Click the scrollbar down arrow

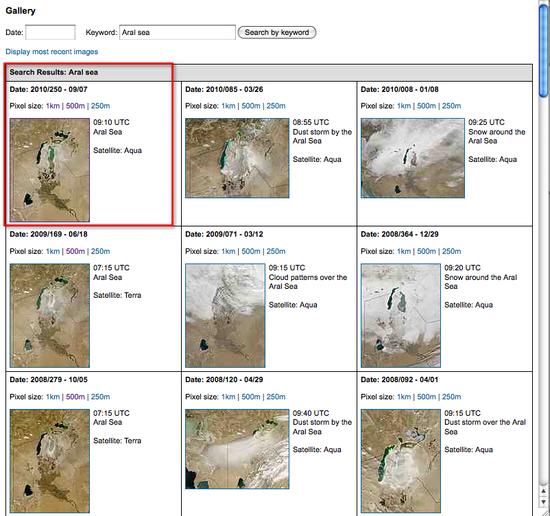click(x=544, y=502)
